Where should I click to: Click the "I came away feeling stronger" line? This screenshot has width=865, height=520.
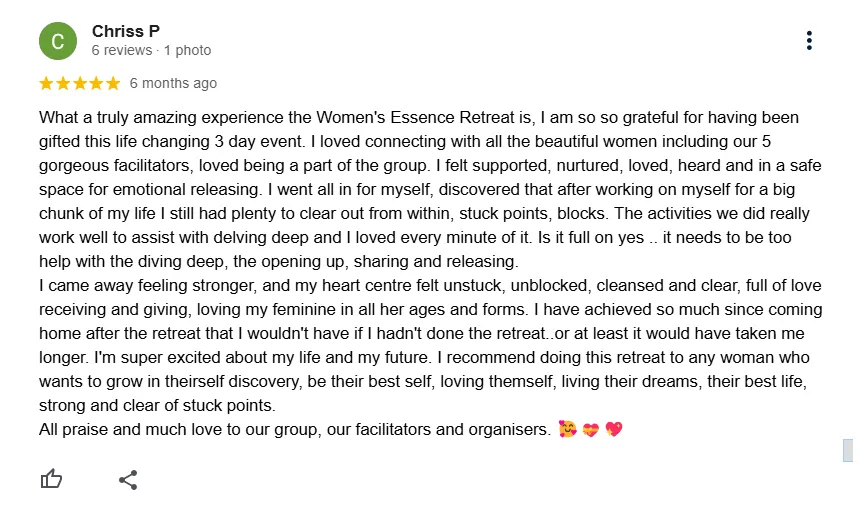coord(430,286)
